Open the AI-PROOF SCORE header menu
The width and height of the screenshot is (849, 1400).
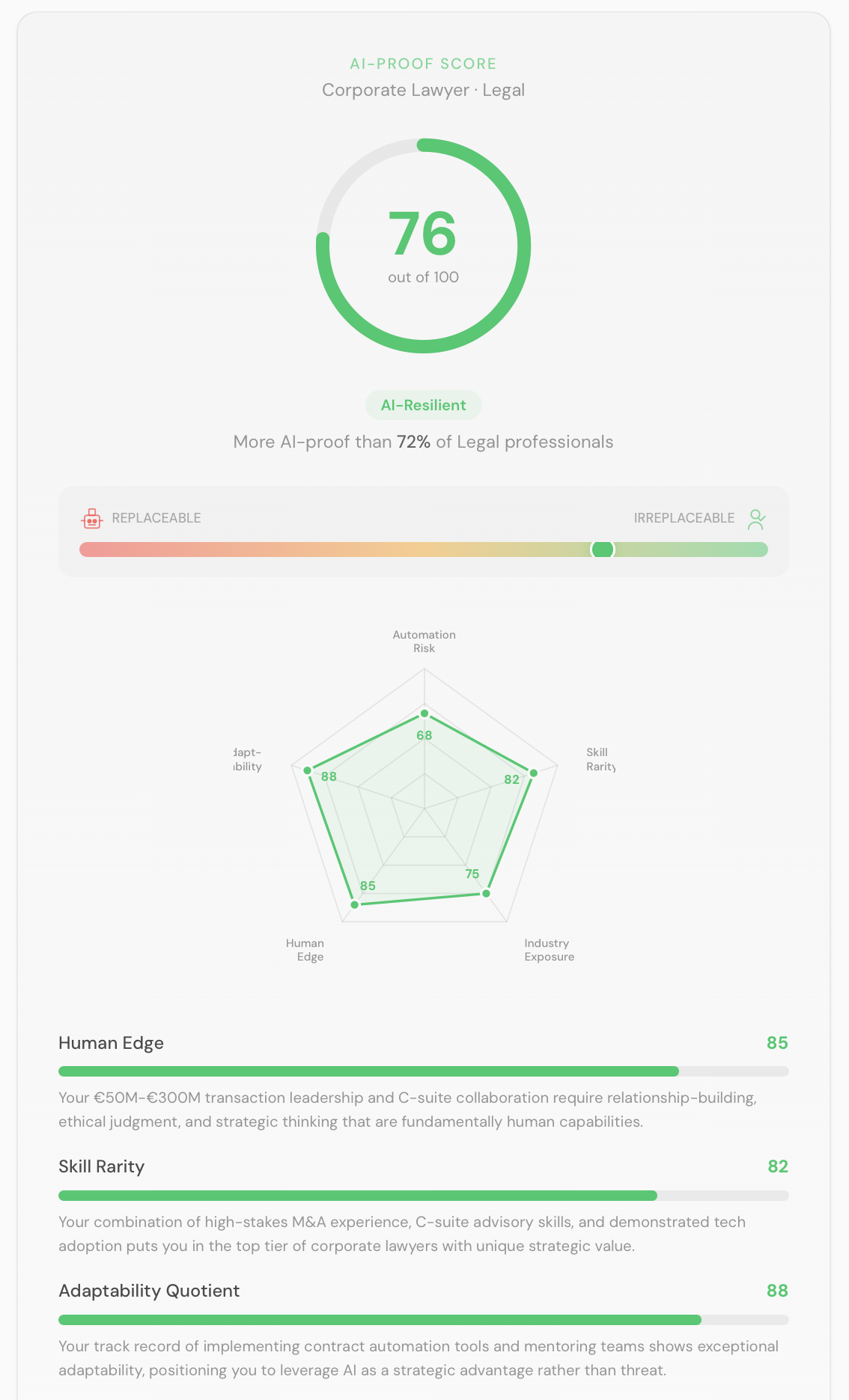424,64
